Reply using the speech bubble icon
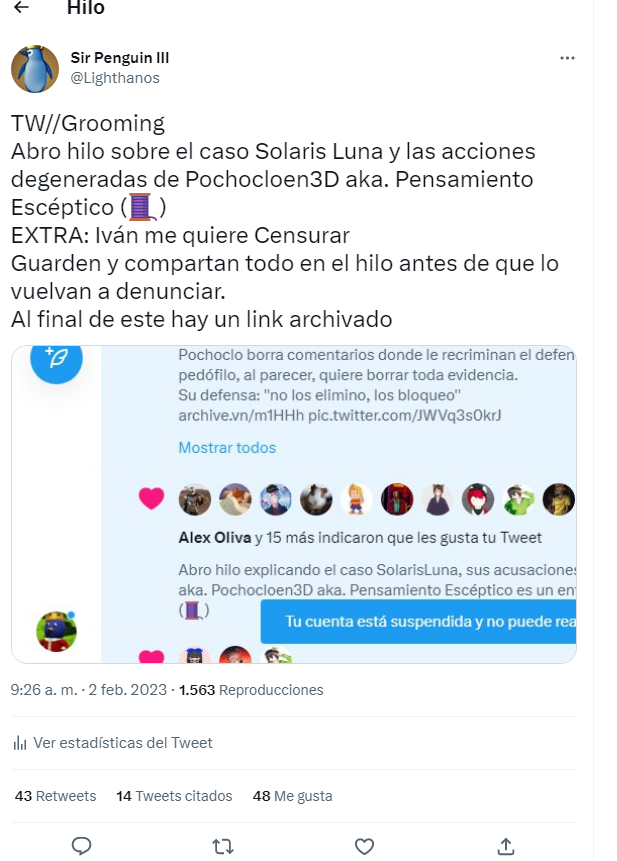This screenshot has width=617, height=861. point(81,846)
